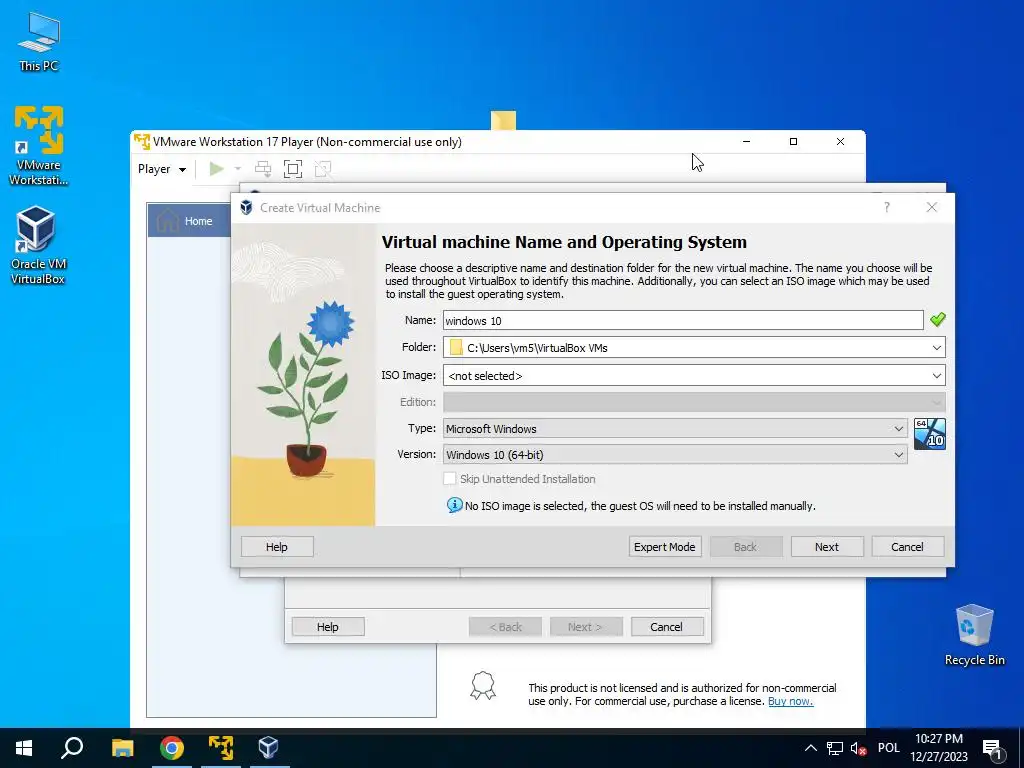This screenshot has width=1024, height=768.
Task: Switch to VirtualBox on the taskbar
Action: [268, 748]
